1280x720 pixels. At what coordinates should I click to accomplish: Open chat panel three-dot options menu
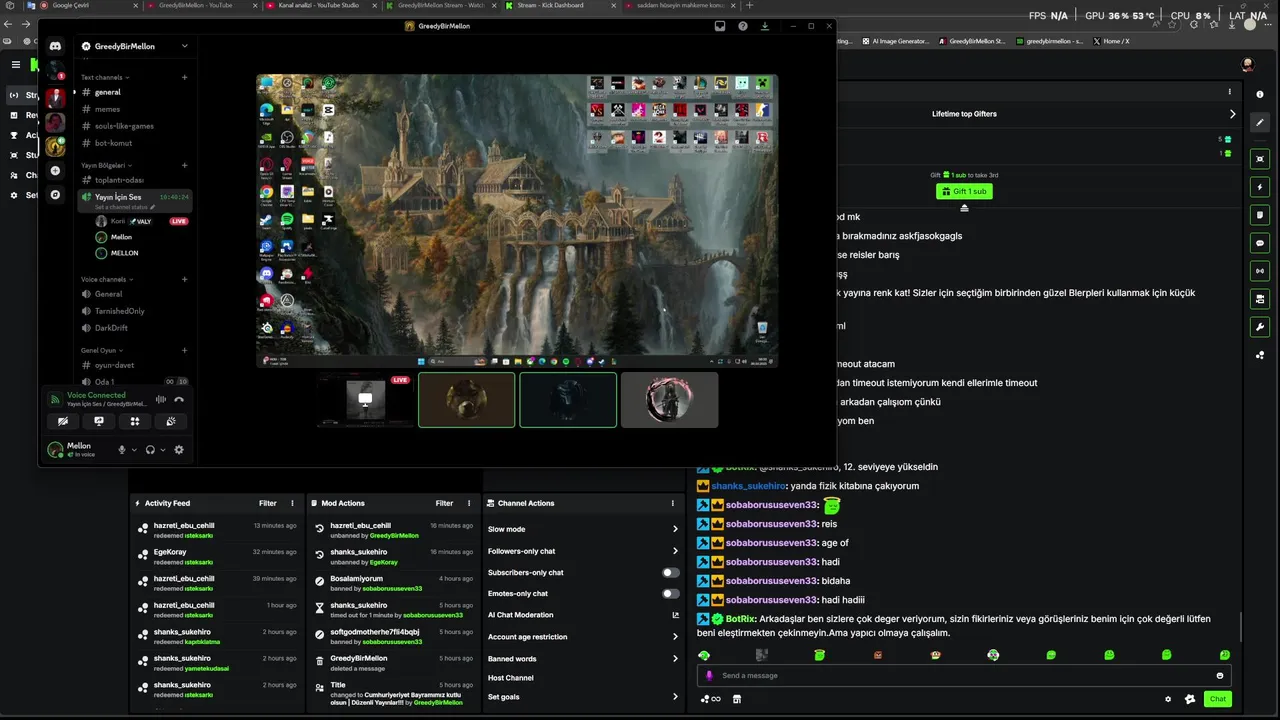(x=1230, y=92)
